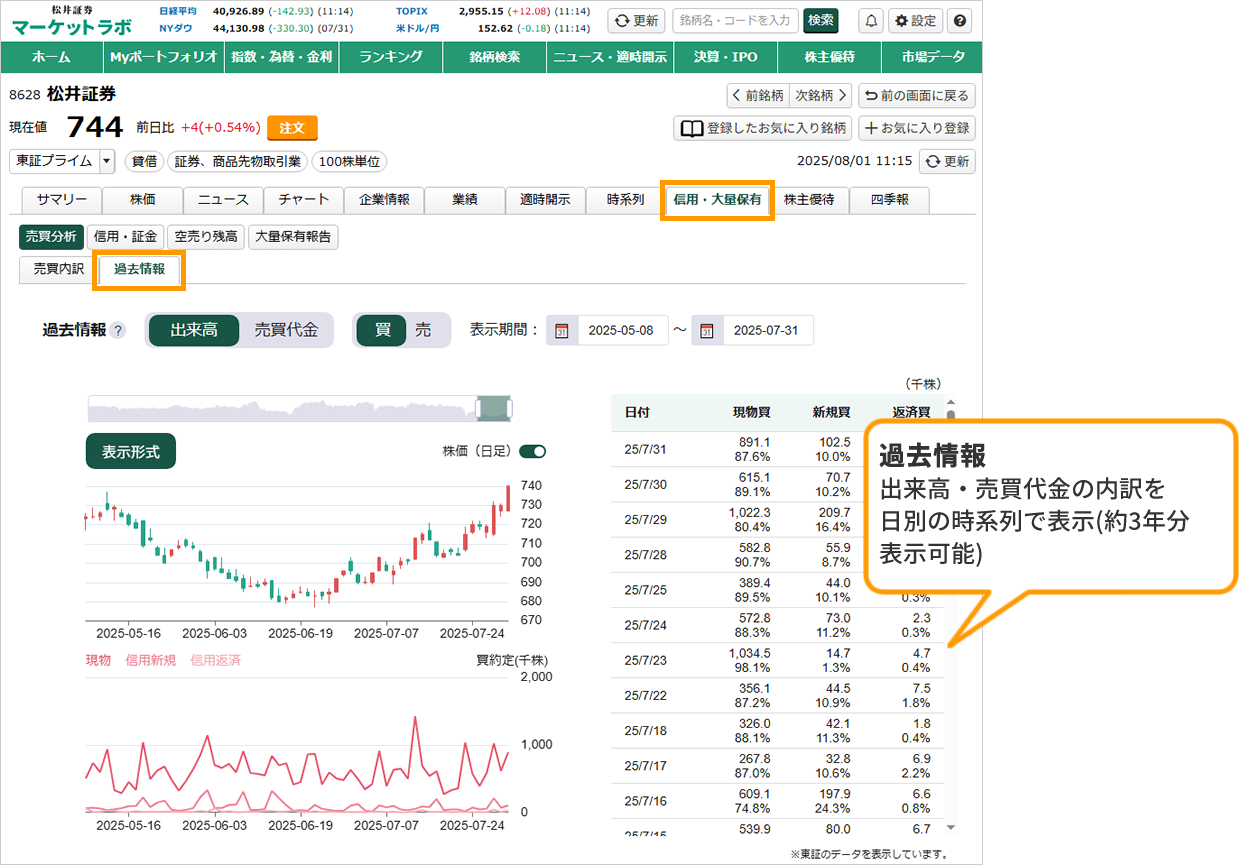Select 買 option

click(x=382, y=330)
